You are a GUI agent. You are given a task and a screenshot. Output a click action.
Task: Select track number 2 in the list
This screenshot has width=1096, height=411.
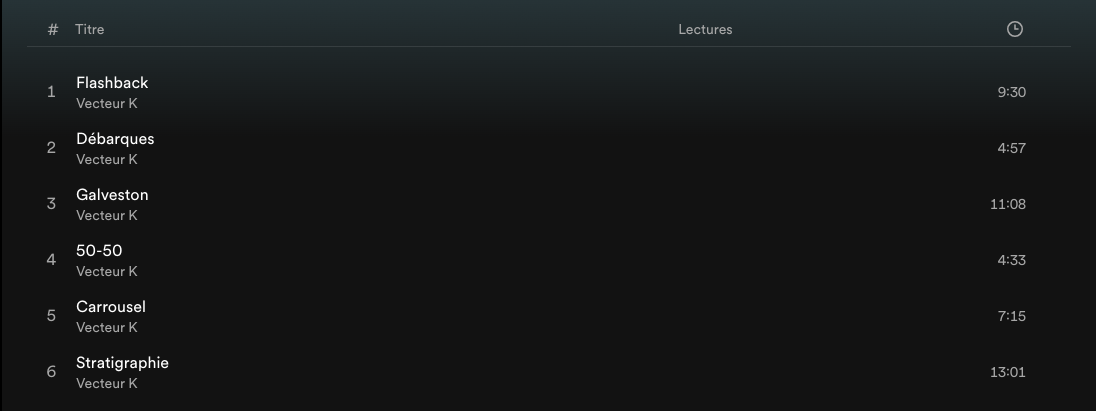[51, 147]
